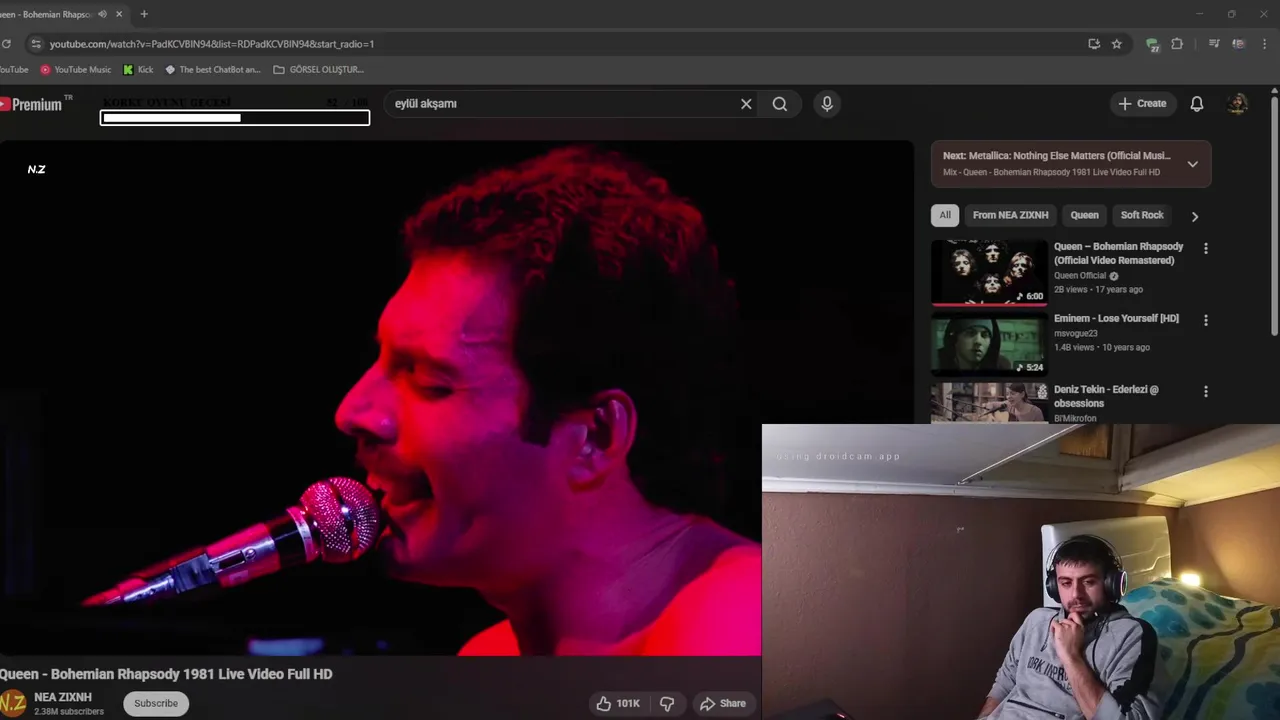Select the From NEA ZIXNH chip

[x=1010, y=215]
